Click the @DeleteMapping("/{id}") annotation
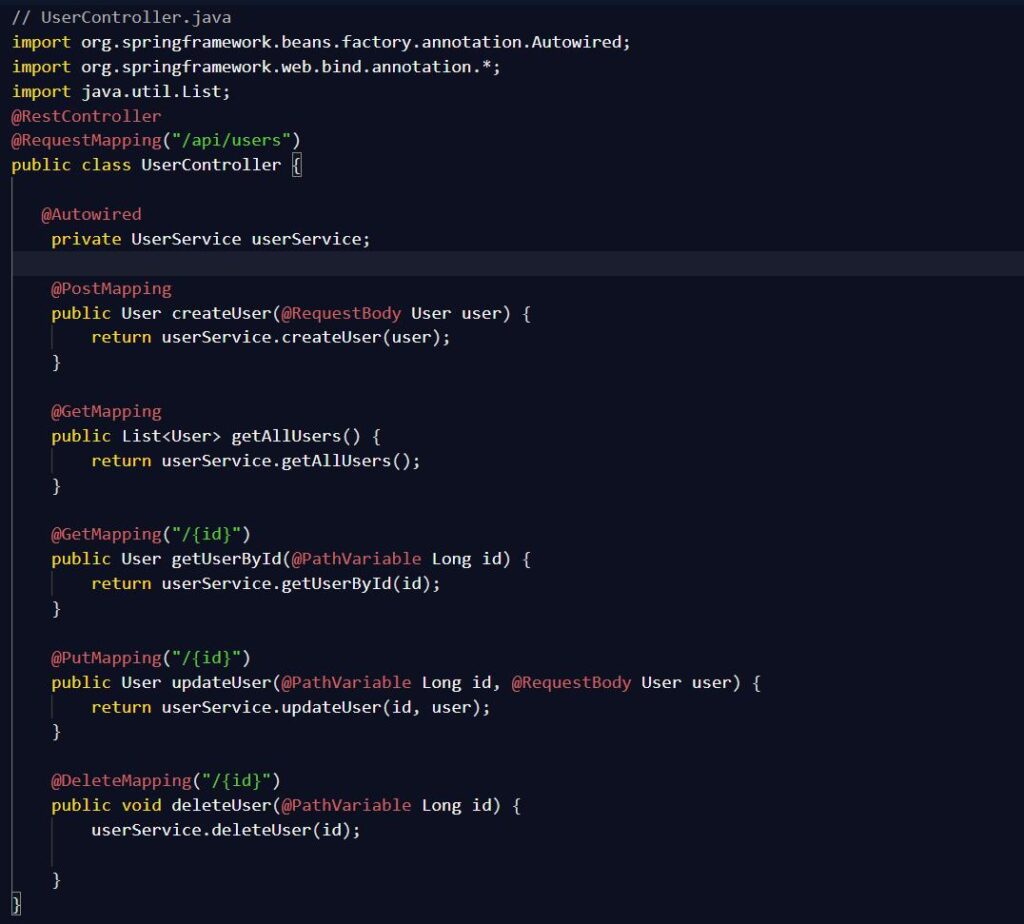The image size is (1024, 924). click(166, 780)
